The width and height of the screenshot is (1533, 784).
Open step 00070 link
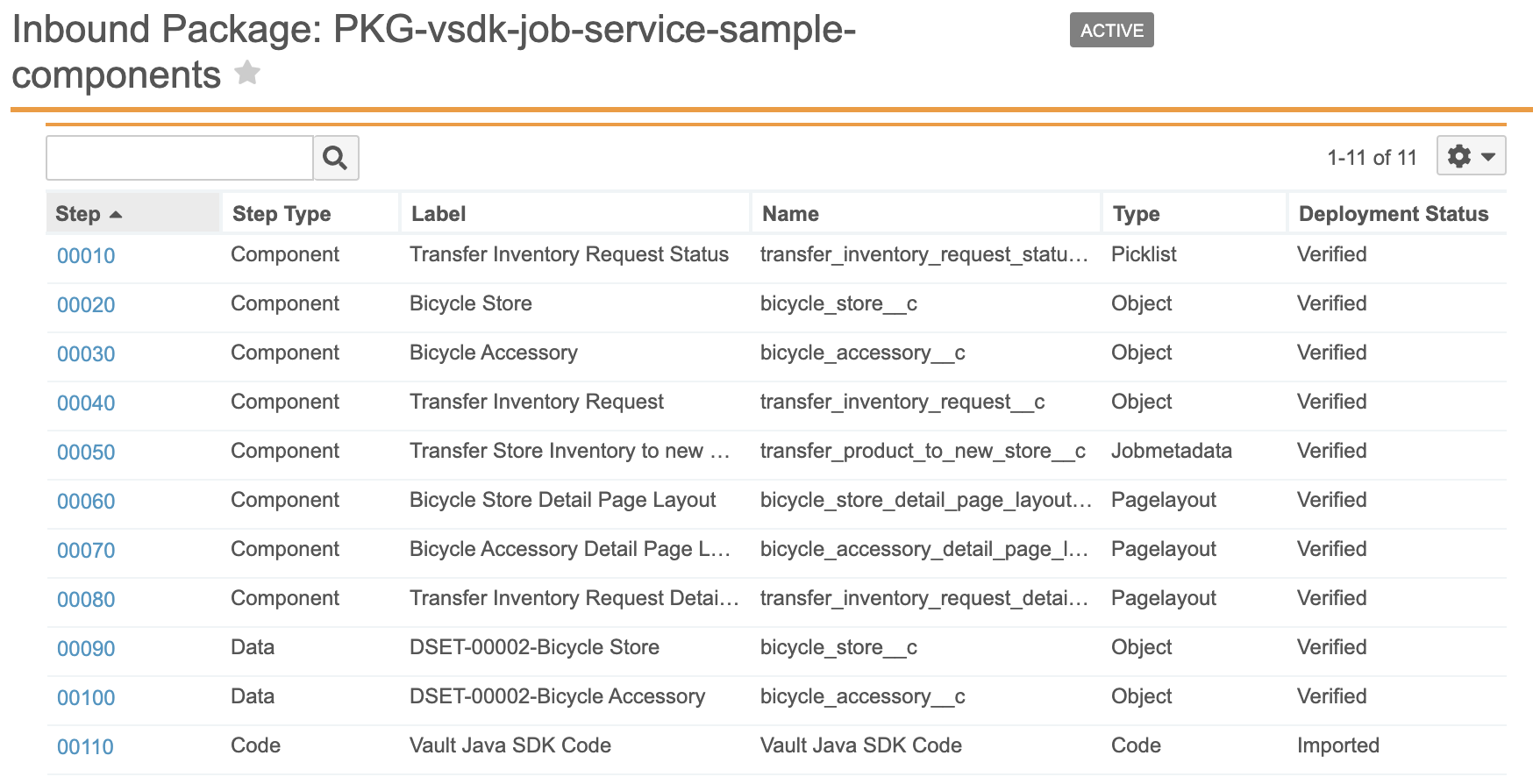tap(86, 551)
